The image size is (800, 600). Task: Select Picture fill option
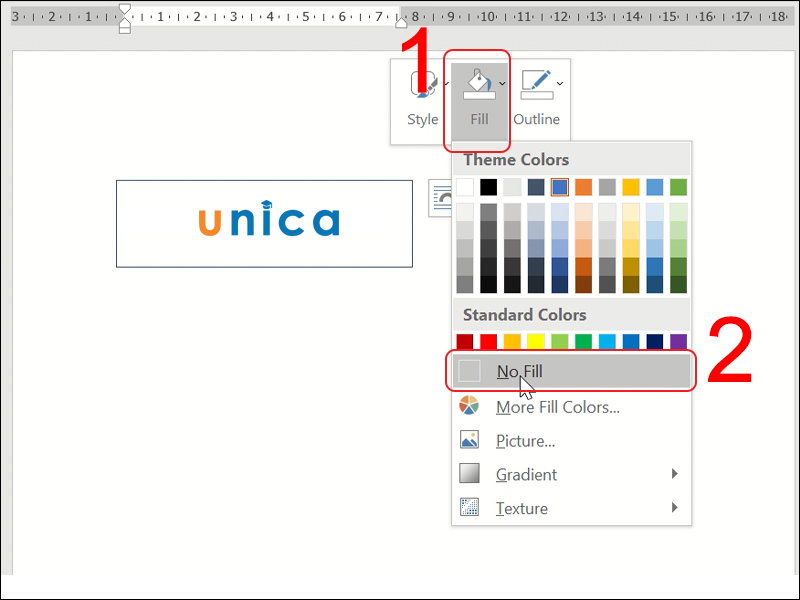(571, 440)
